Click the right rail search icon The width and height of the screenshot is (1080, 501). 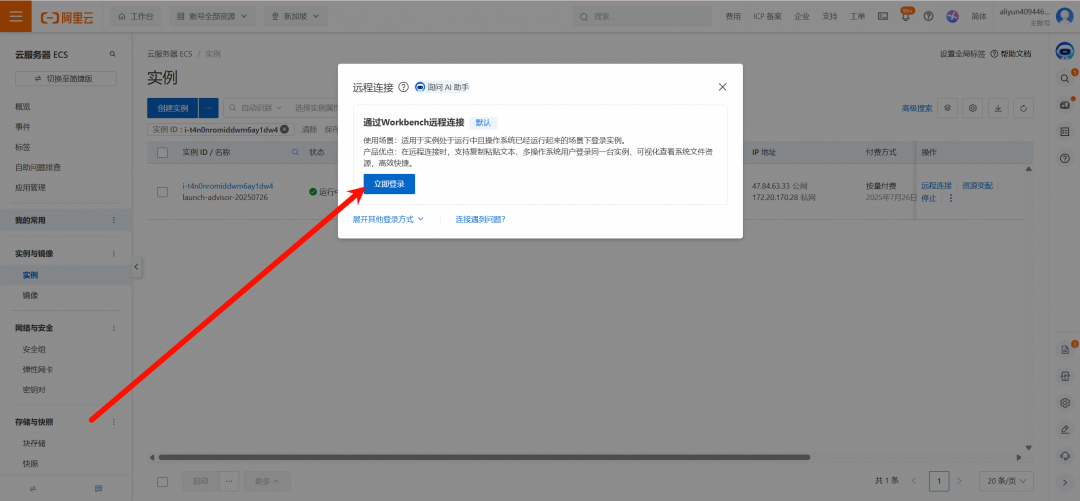(1064, 79)
